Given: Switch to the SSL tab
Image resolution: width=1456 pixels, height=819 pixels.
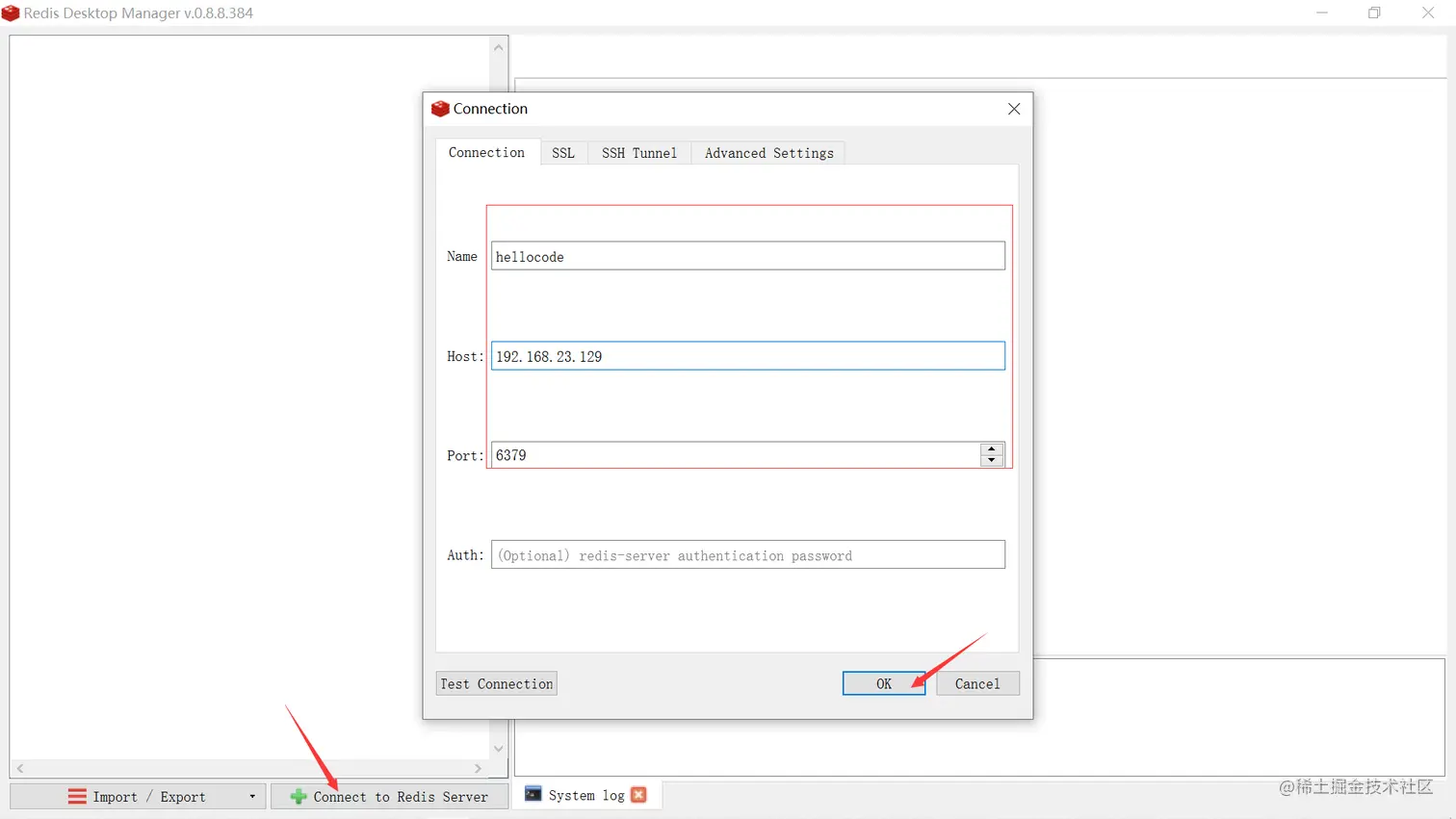Looking at the screenshot, I should [563, 153].
